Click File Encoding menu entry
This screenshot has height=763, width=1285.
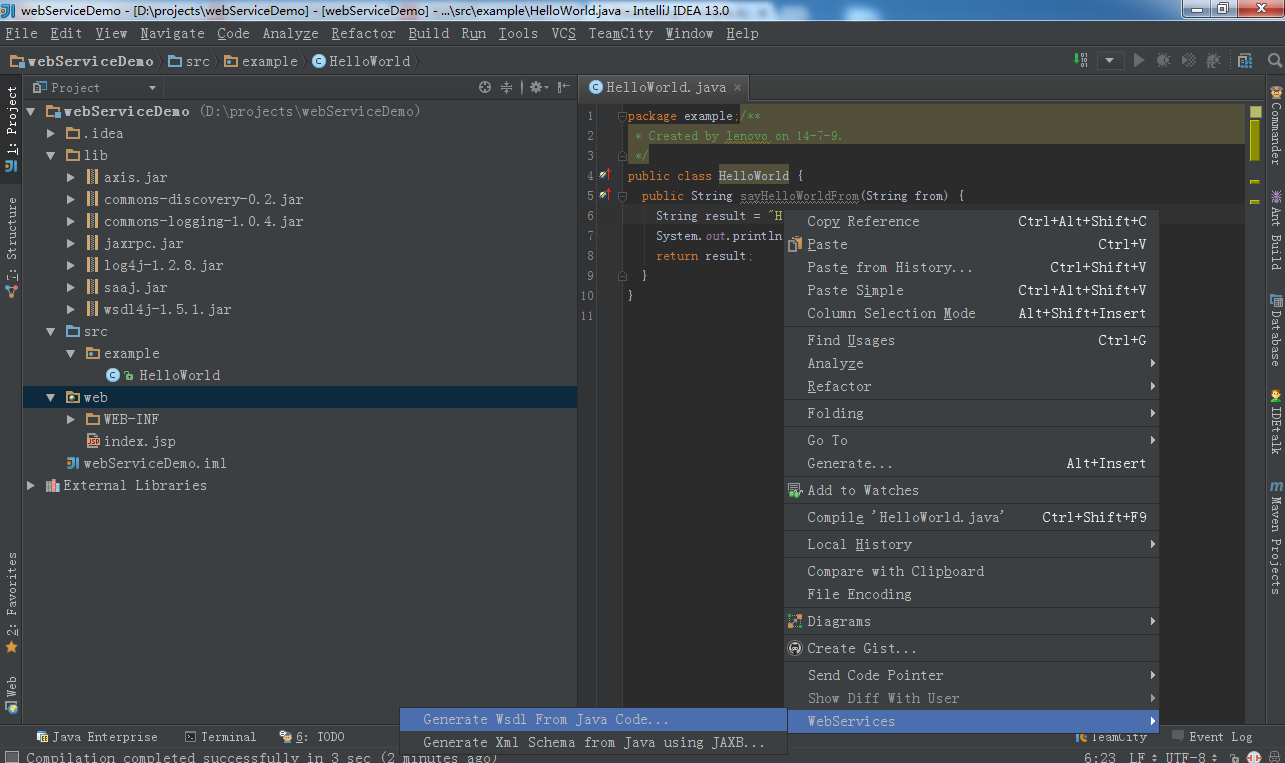pyautogui.click(x=971, y=595)
